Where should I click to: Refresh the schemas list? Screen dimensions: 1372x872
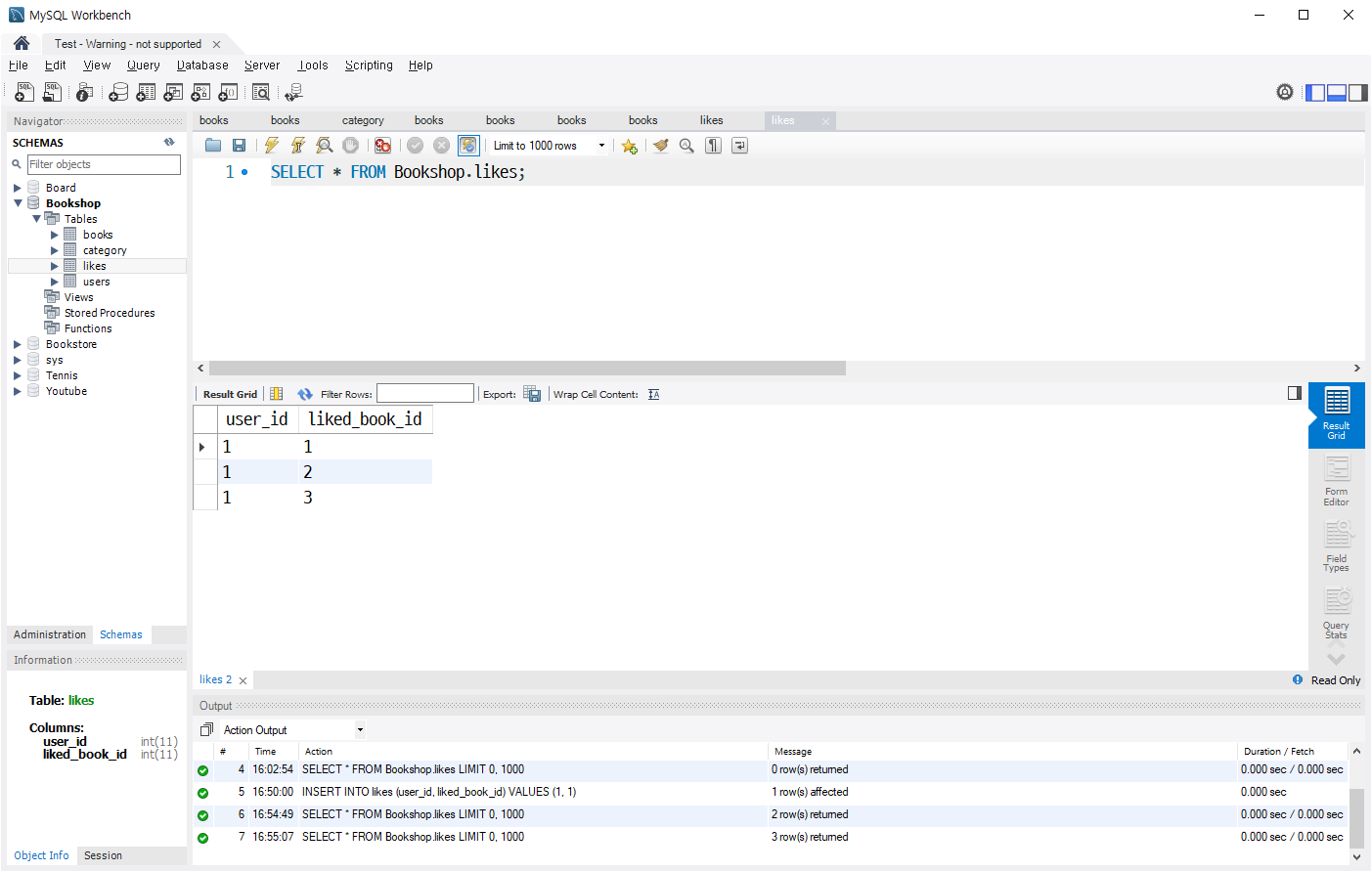pos(169,143)
